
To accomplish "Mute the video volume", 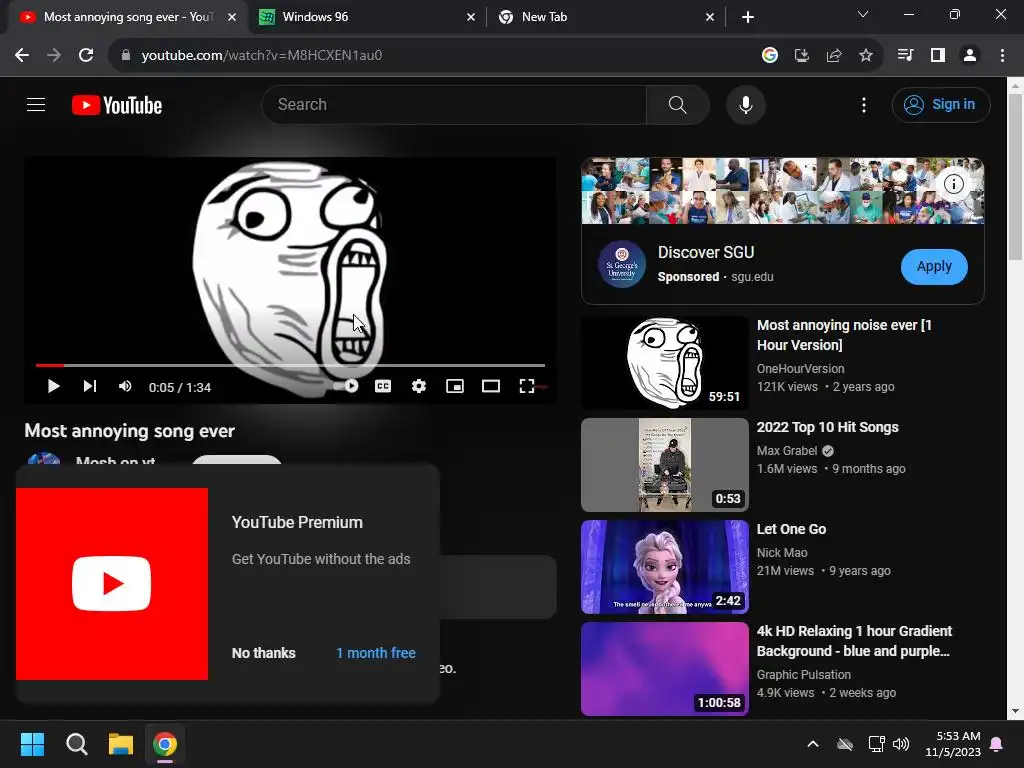I will (125, 387).
